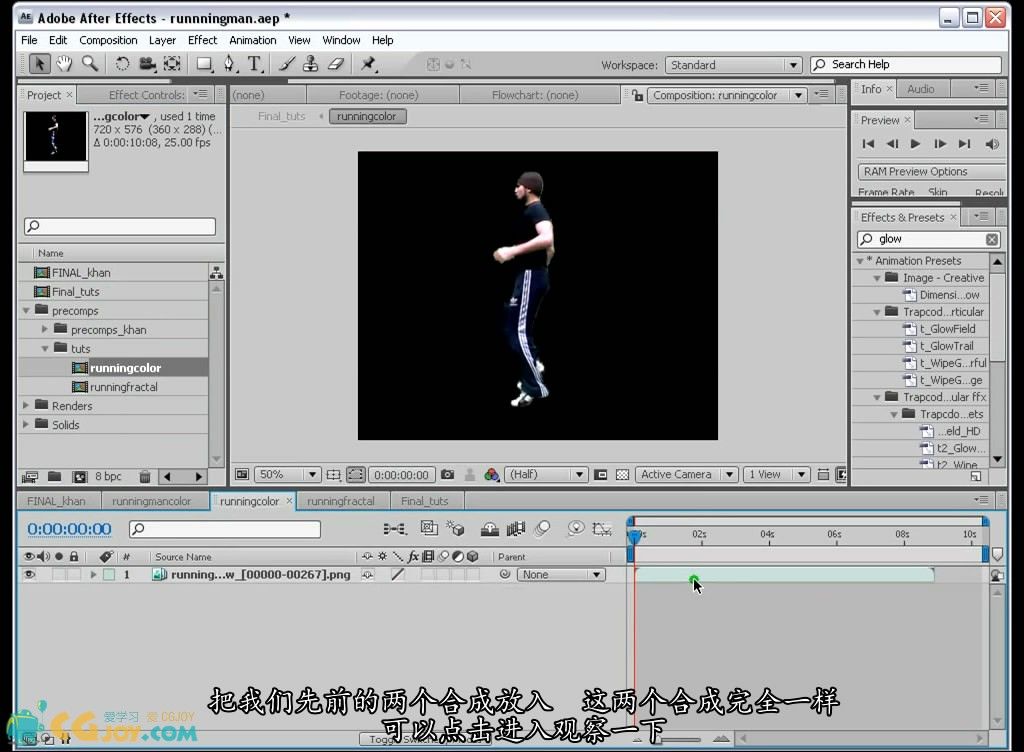Open the resolution (Half) dropdown
This screenshot has height=752, width=1024.
coord(546,475)
